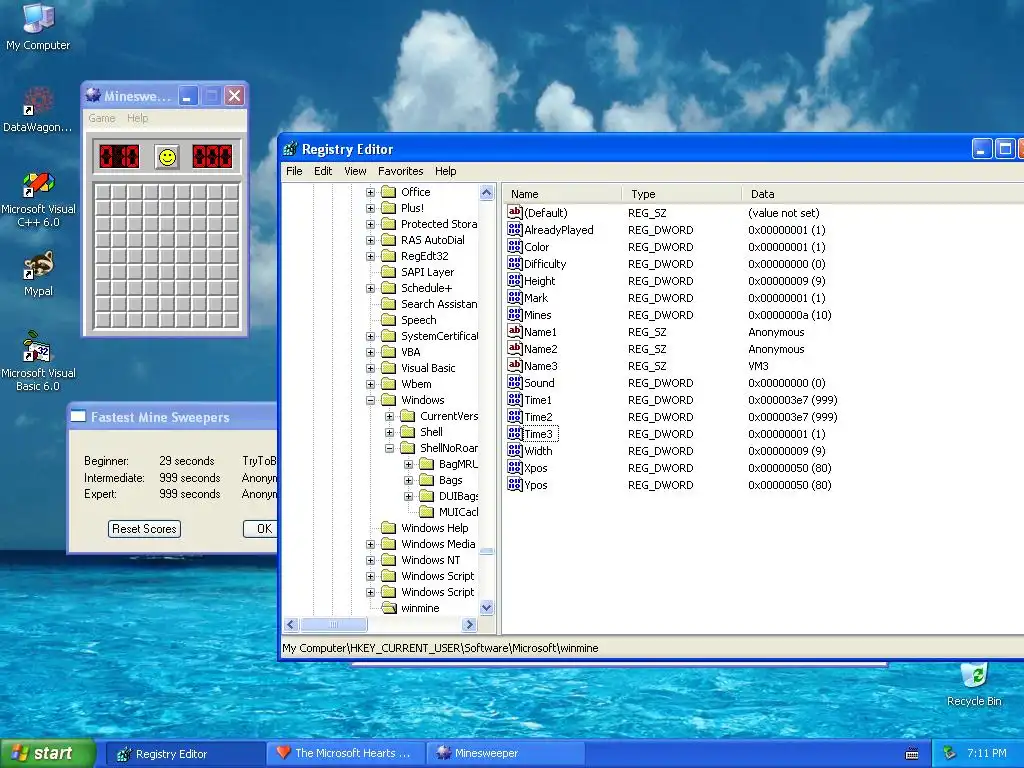Switch to The Microsoft Hearts taskbar button
Screen dimensions: 1024x768
click(x=345, y=753)
